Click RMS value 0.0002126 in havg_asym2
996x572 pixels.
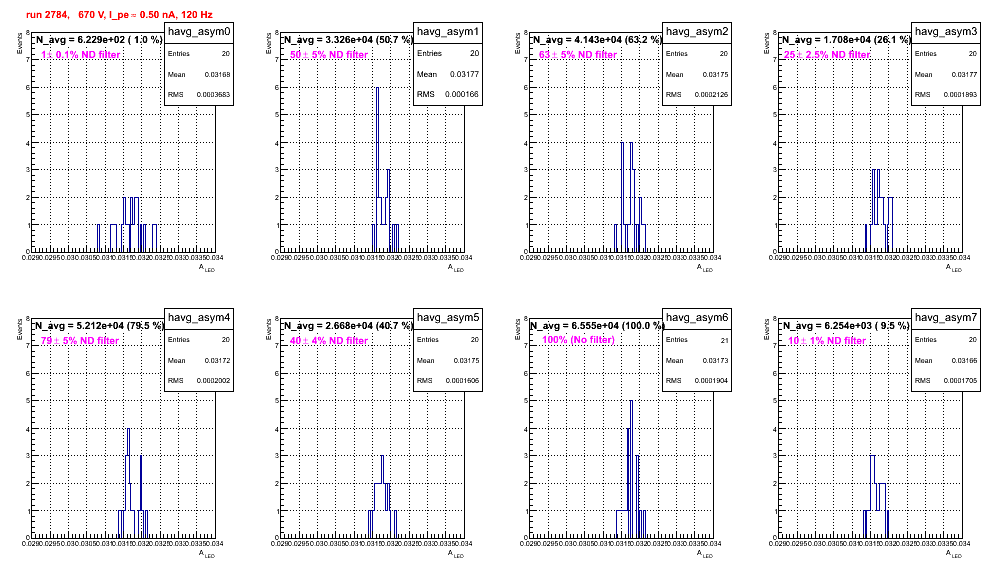coord(711,95)
